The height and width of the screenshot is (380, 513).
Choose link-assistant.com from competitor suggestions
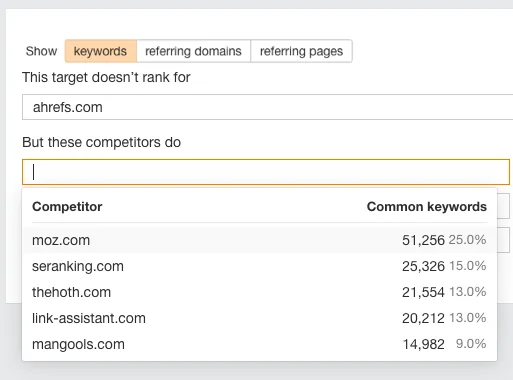coord(259,318)
